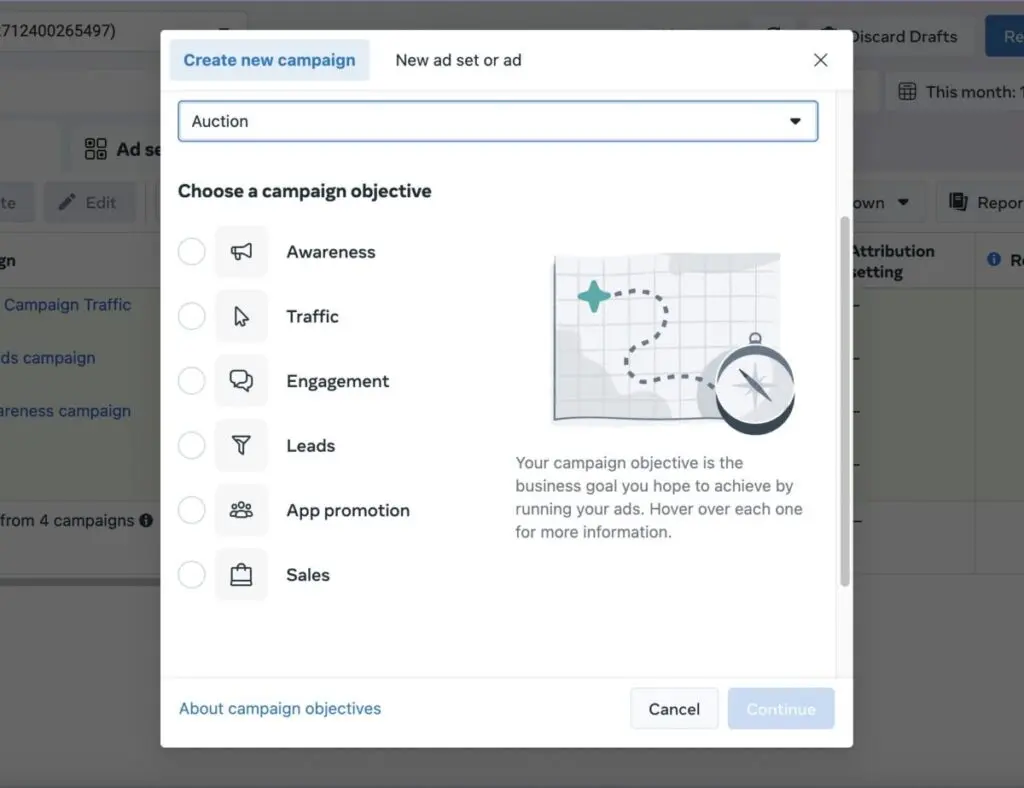Viewport: 1024px width, 788px height.
Task: Switch to New ad set or ad tab
Action: (458, 60)
